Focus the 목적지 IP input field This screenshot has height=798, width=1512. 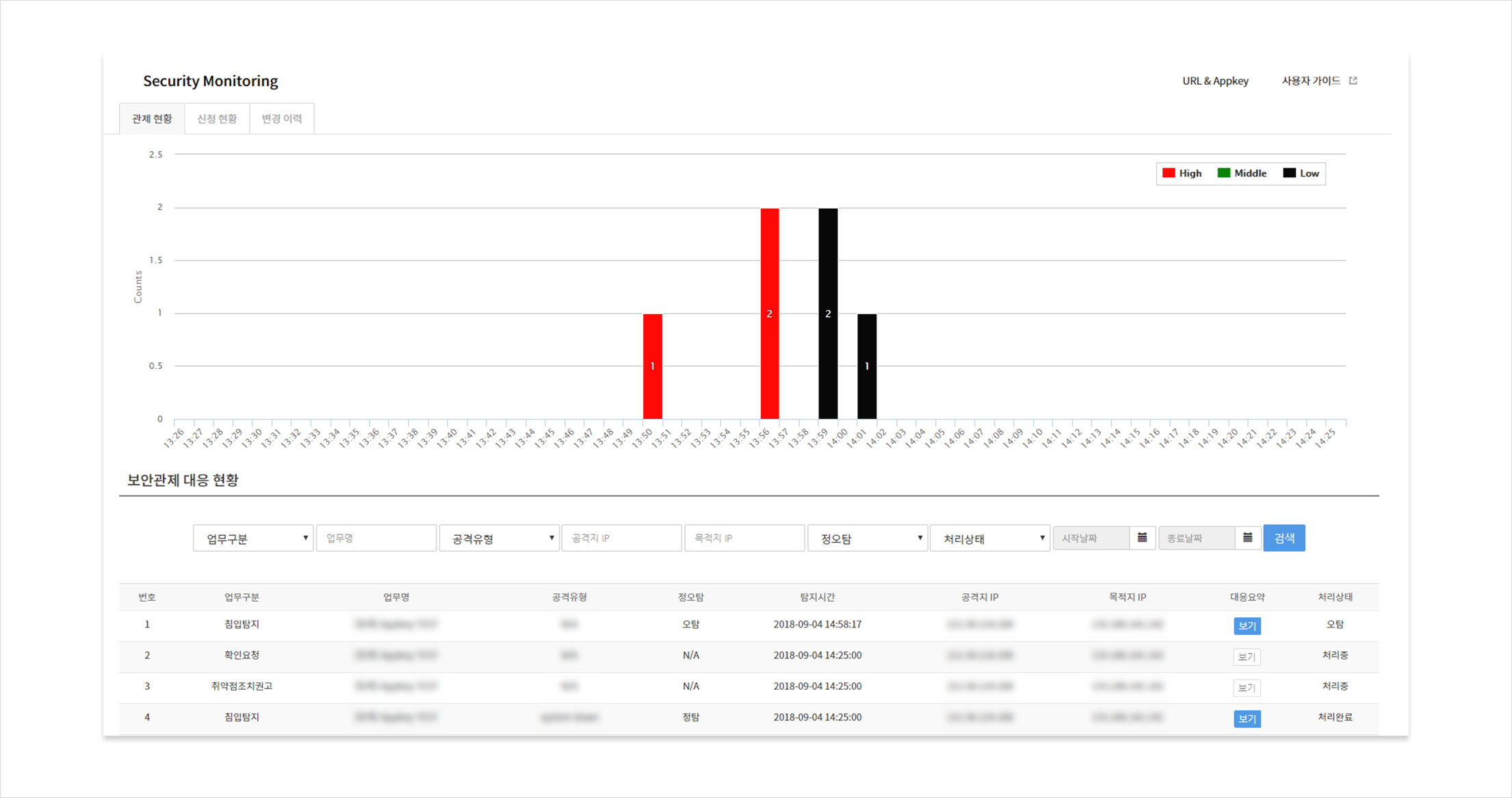(744, 538)
